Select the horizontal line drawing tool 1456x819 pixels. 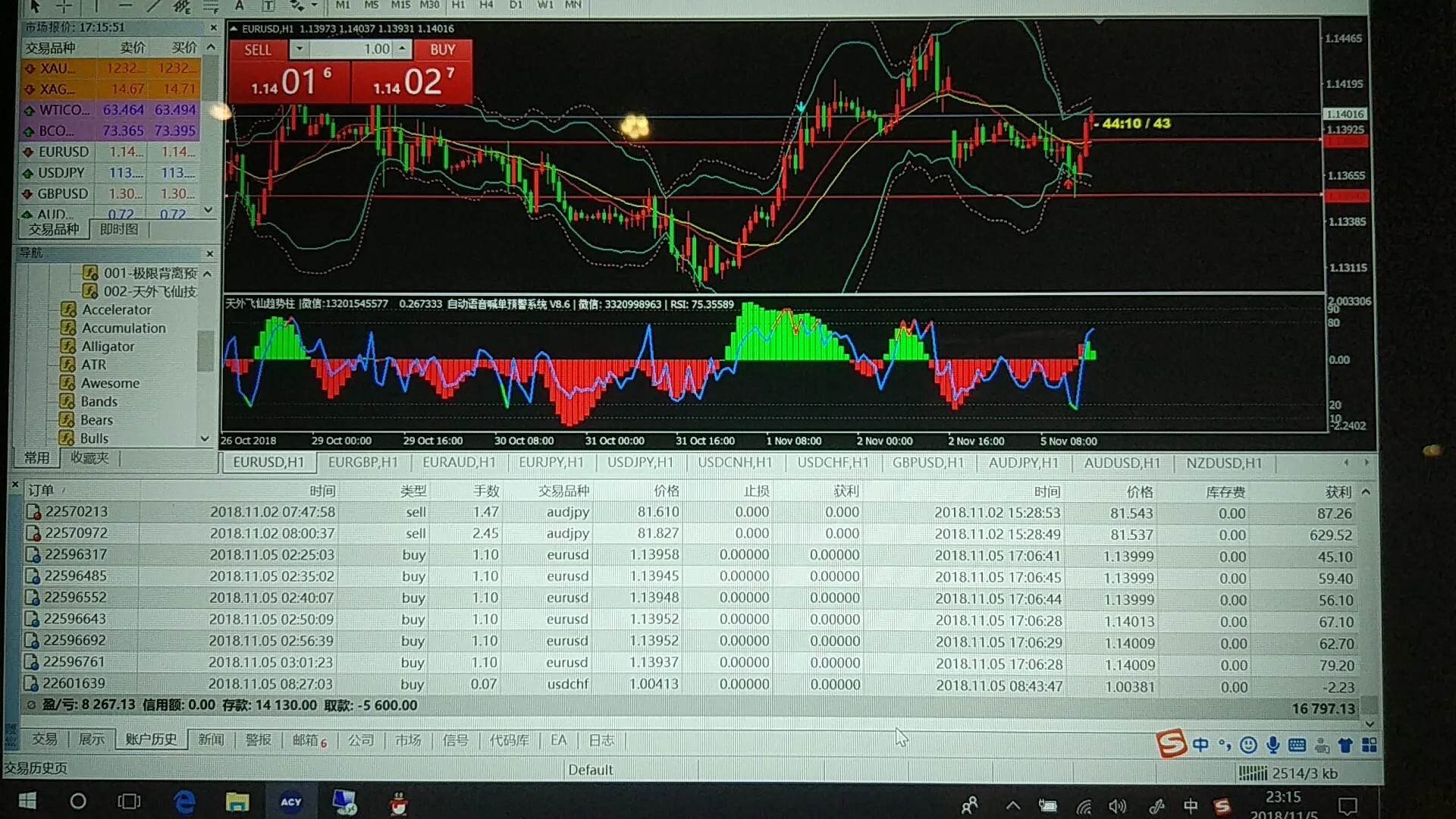pyautogui.click(x=125, y=6)
